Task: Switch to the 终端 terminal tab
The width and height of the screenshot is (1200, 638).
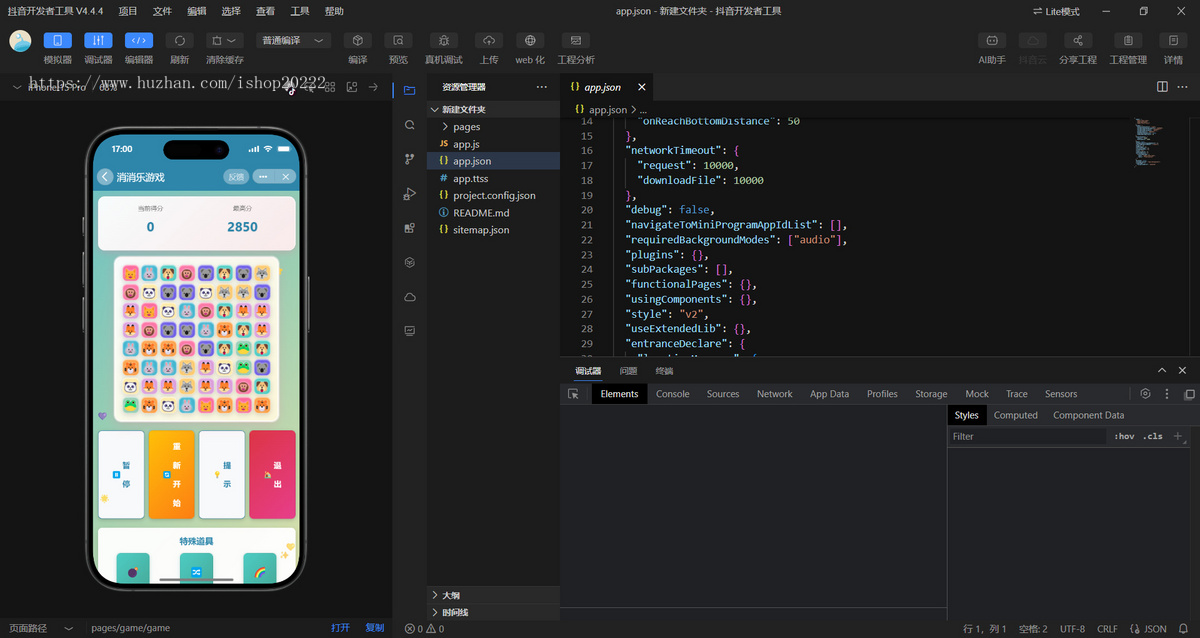Action: click(664, 370)
